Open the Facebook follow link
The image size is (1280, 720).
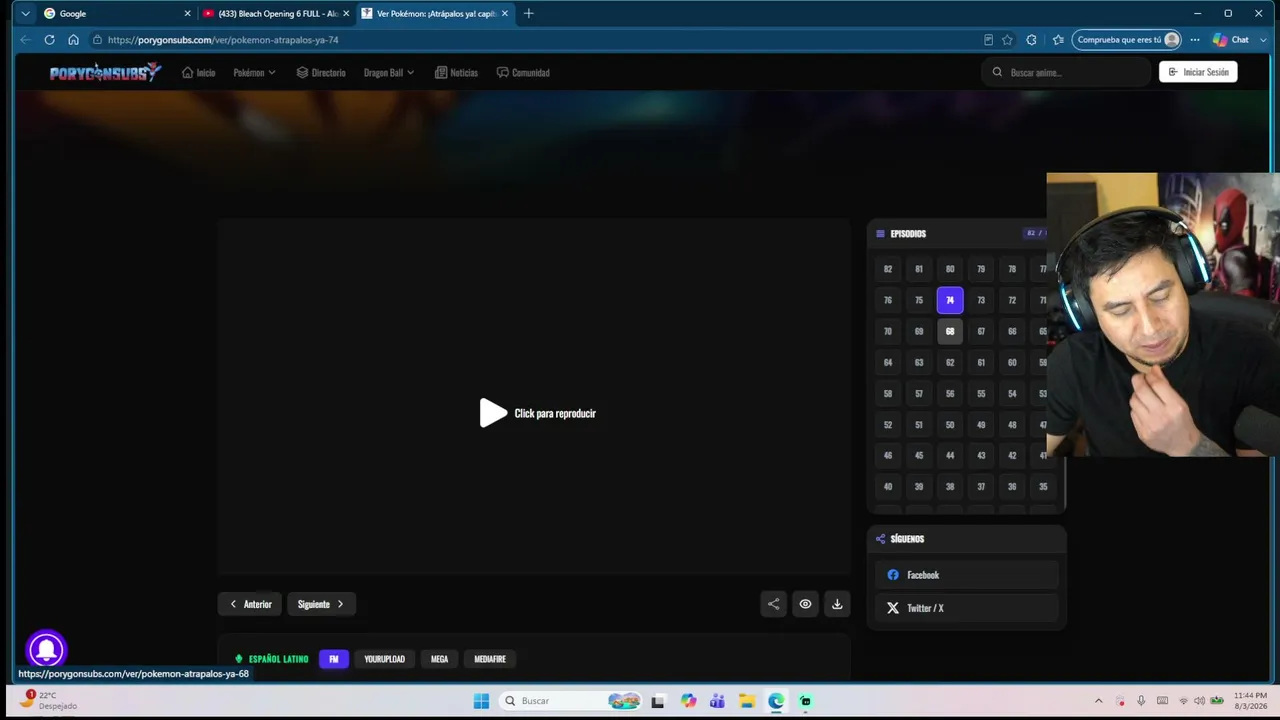(x=966, y=575)
